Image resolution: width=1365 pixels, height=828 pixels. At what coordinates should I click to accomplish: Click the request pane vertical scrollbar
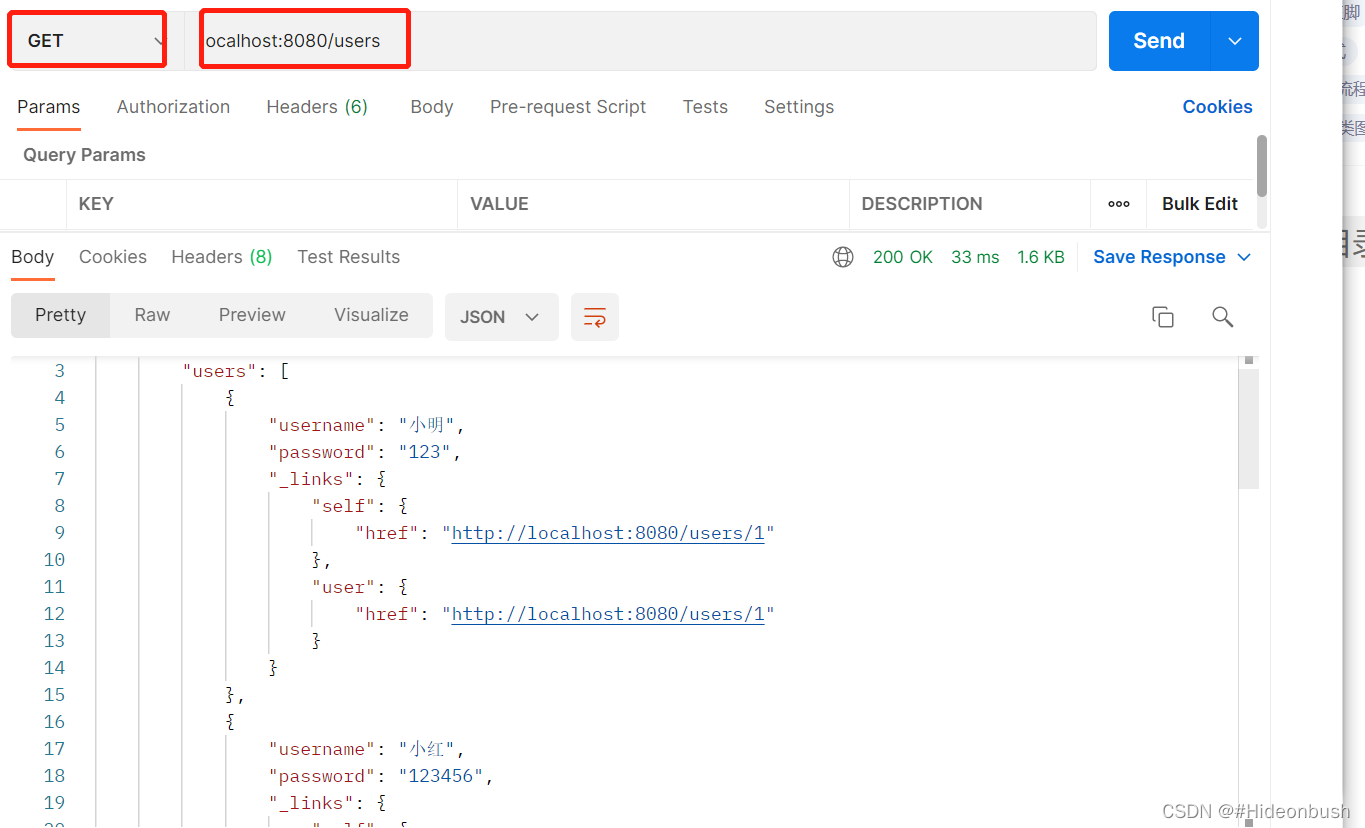click(1262, 166)
